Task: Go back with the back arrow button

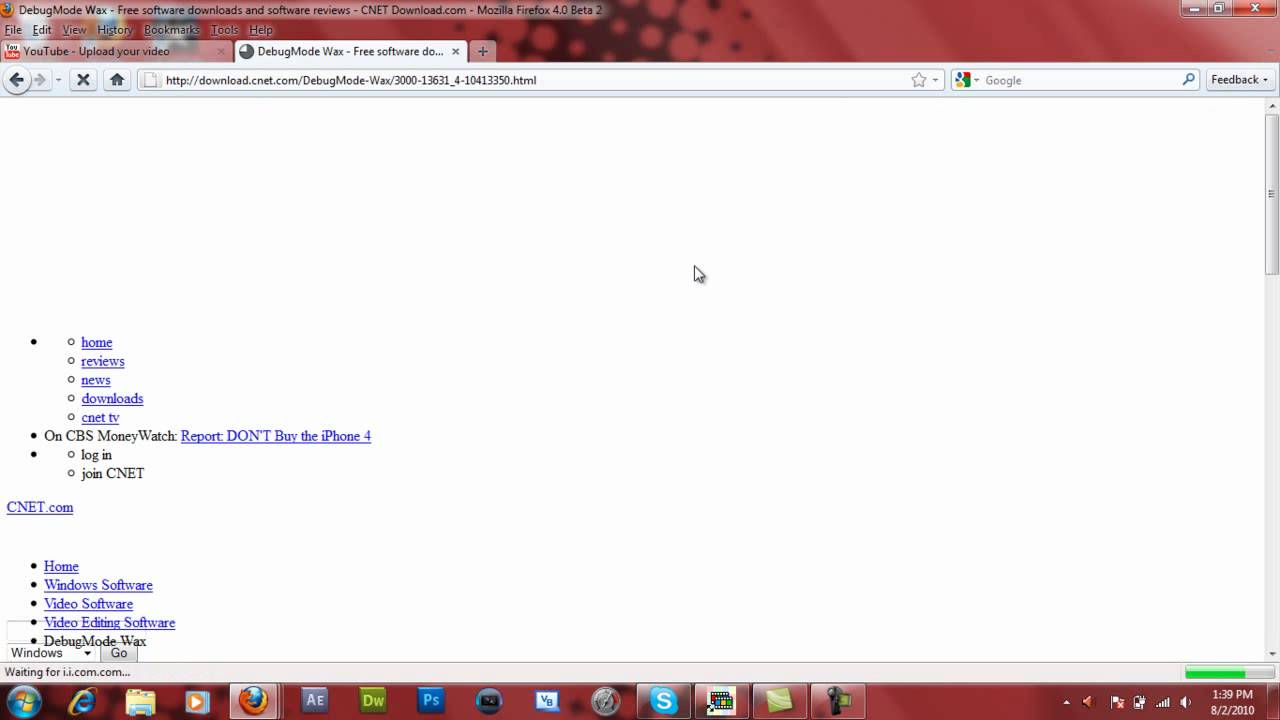Action: 17,80
